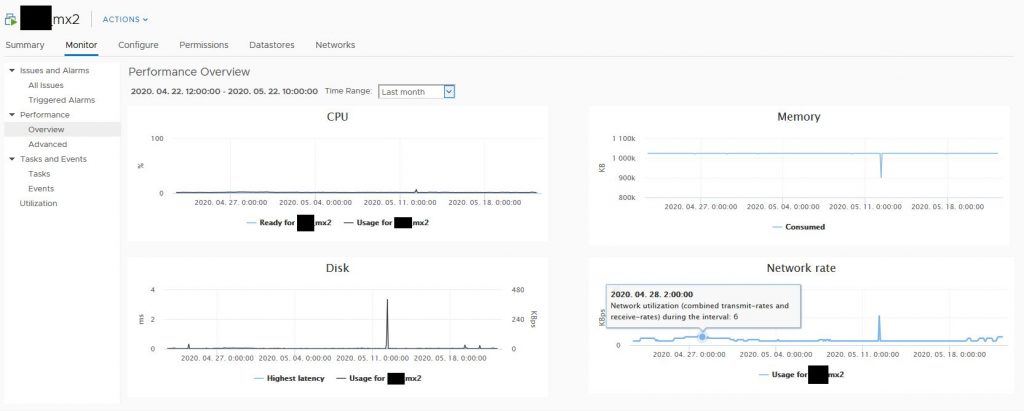Select Triggered Alarms in the sidebar
The height and width of the screenshot is (411, 1024).
click(x=61, y=100)
